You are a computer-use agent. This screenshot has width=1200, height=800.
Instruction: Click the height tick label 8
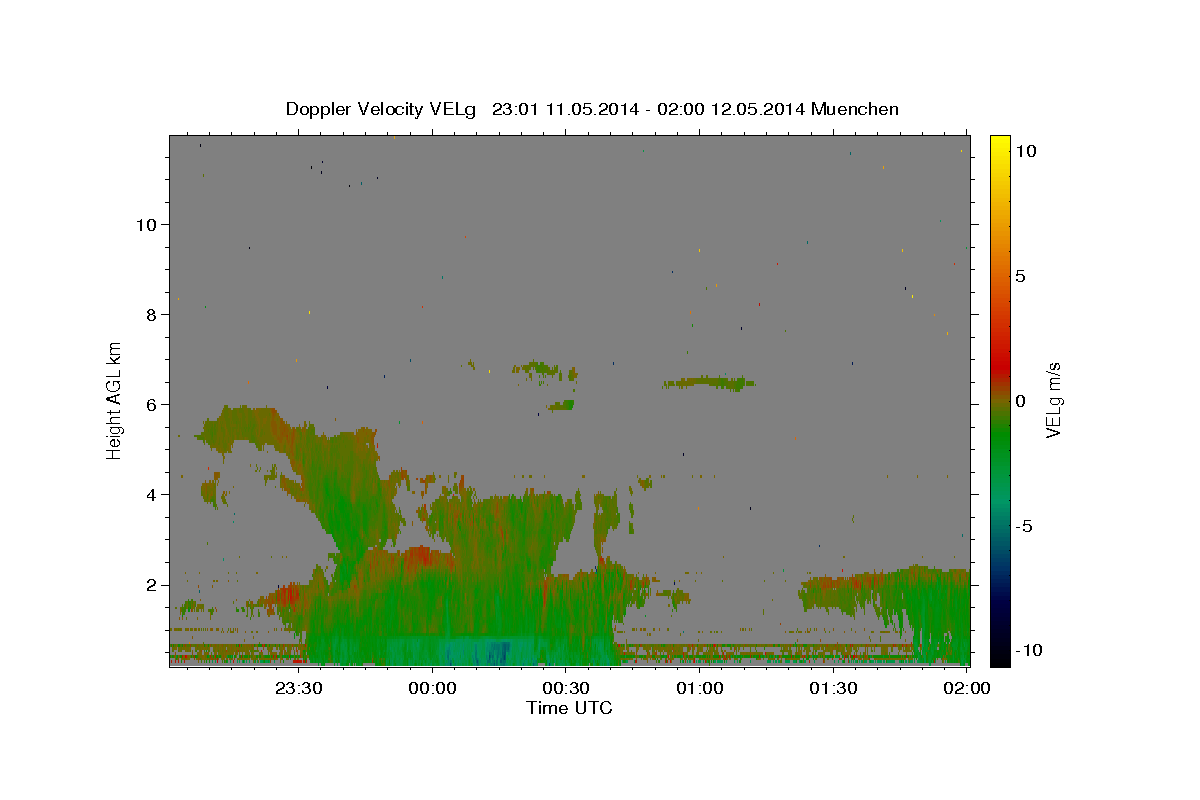(x=152, y=314)
